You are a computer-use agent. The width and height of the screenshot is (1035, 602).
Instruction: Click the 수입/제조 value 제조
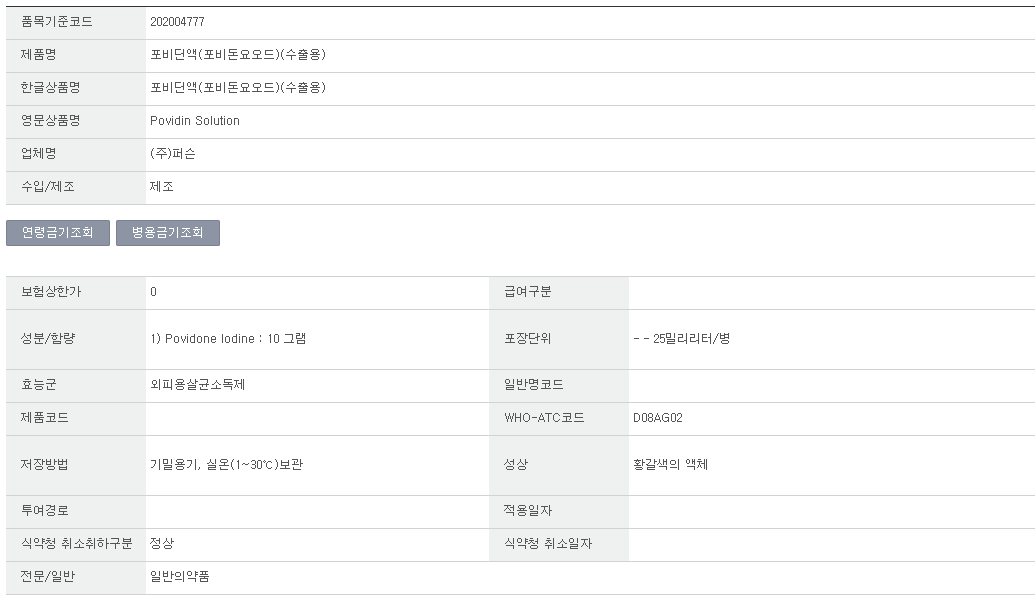click(x=162, y=187)
